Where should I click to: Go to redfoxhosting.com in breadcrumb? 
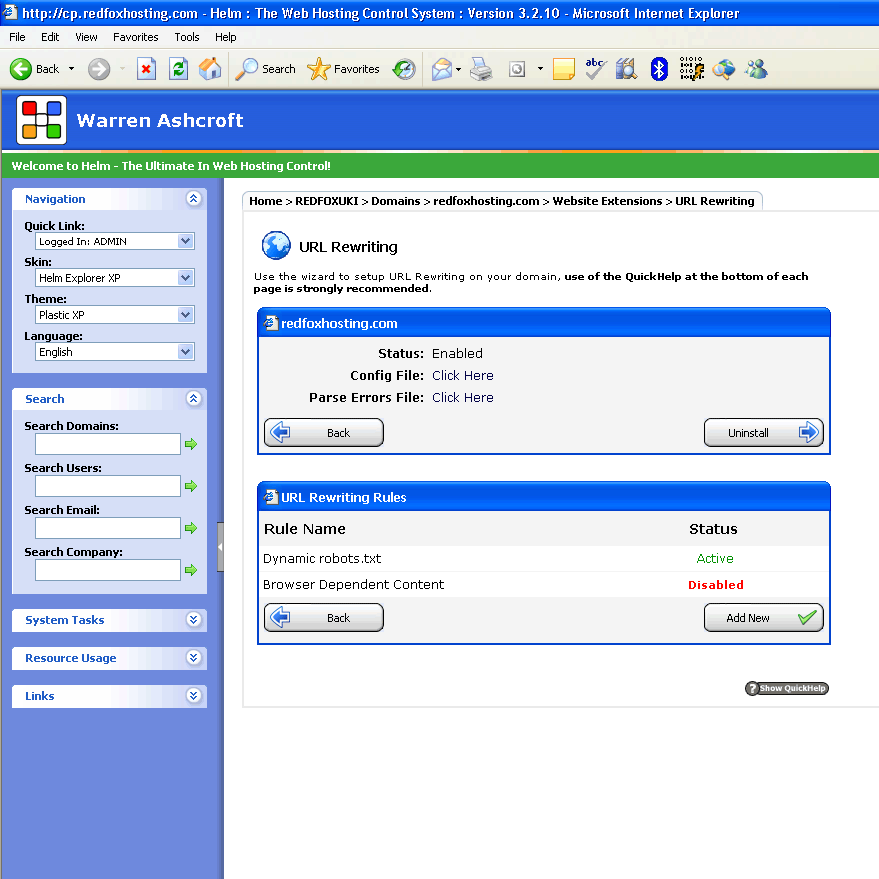[x=486, y=201]
